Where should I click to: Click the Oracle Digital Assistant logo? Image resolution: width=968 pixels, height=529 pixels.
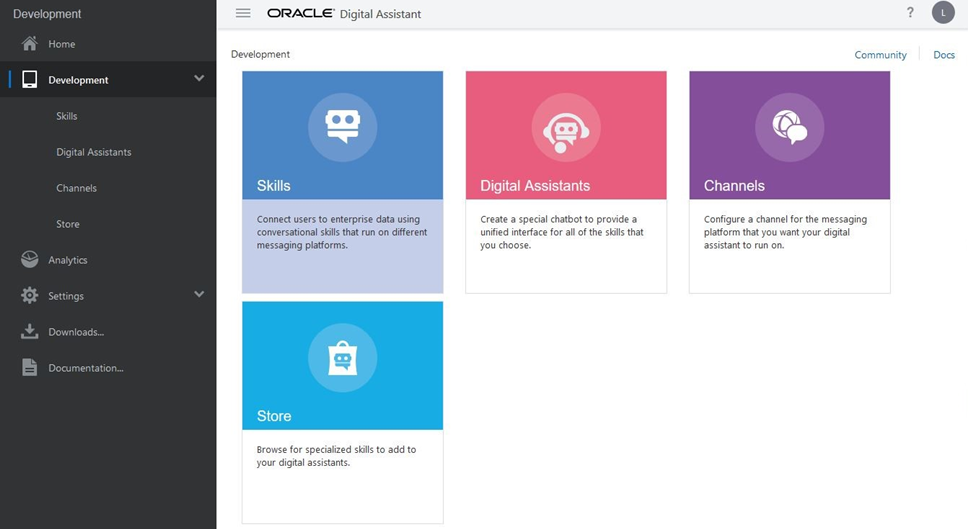(344, 14)
